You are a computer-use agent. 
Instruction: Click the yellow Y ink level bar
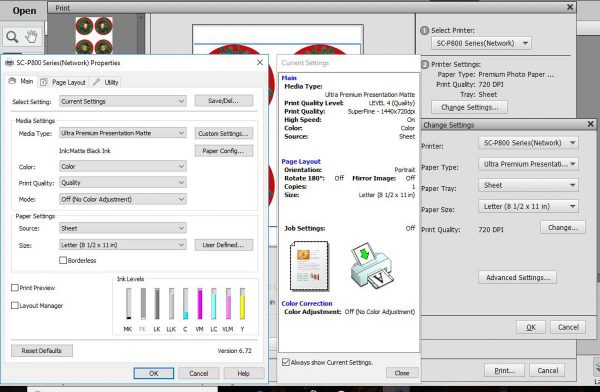[x=242, y=304]
